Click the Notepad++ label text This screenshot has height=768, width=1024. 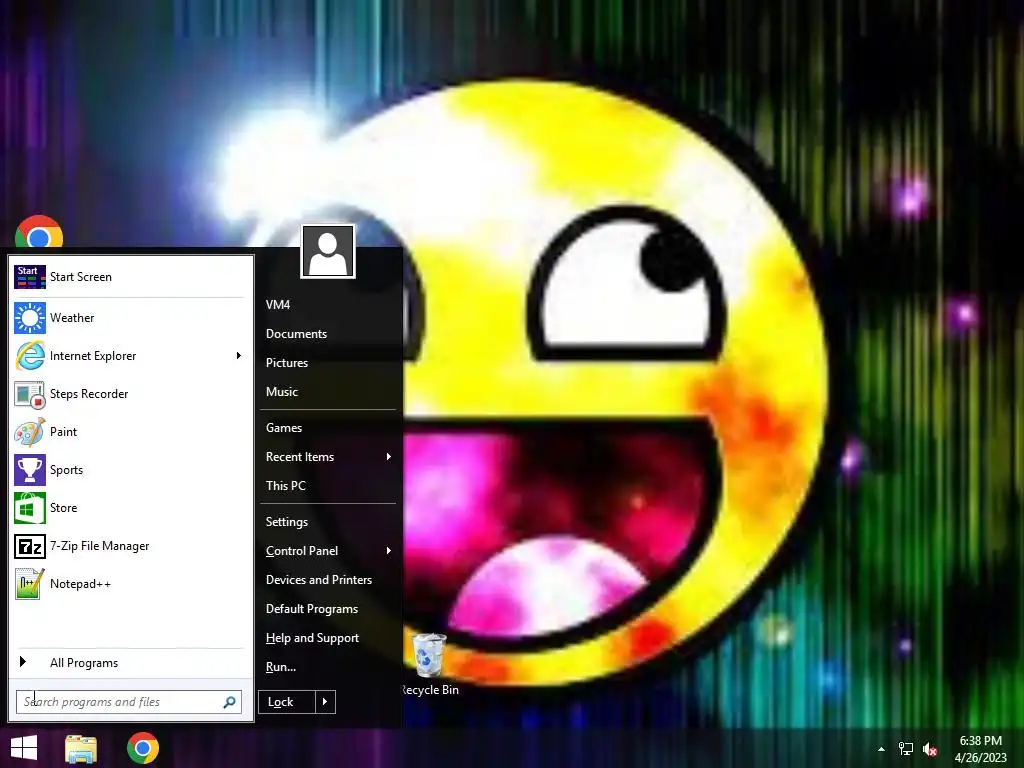click(x=80, y=584)
